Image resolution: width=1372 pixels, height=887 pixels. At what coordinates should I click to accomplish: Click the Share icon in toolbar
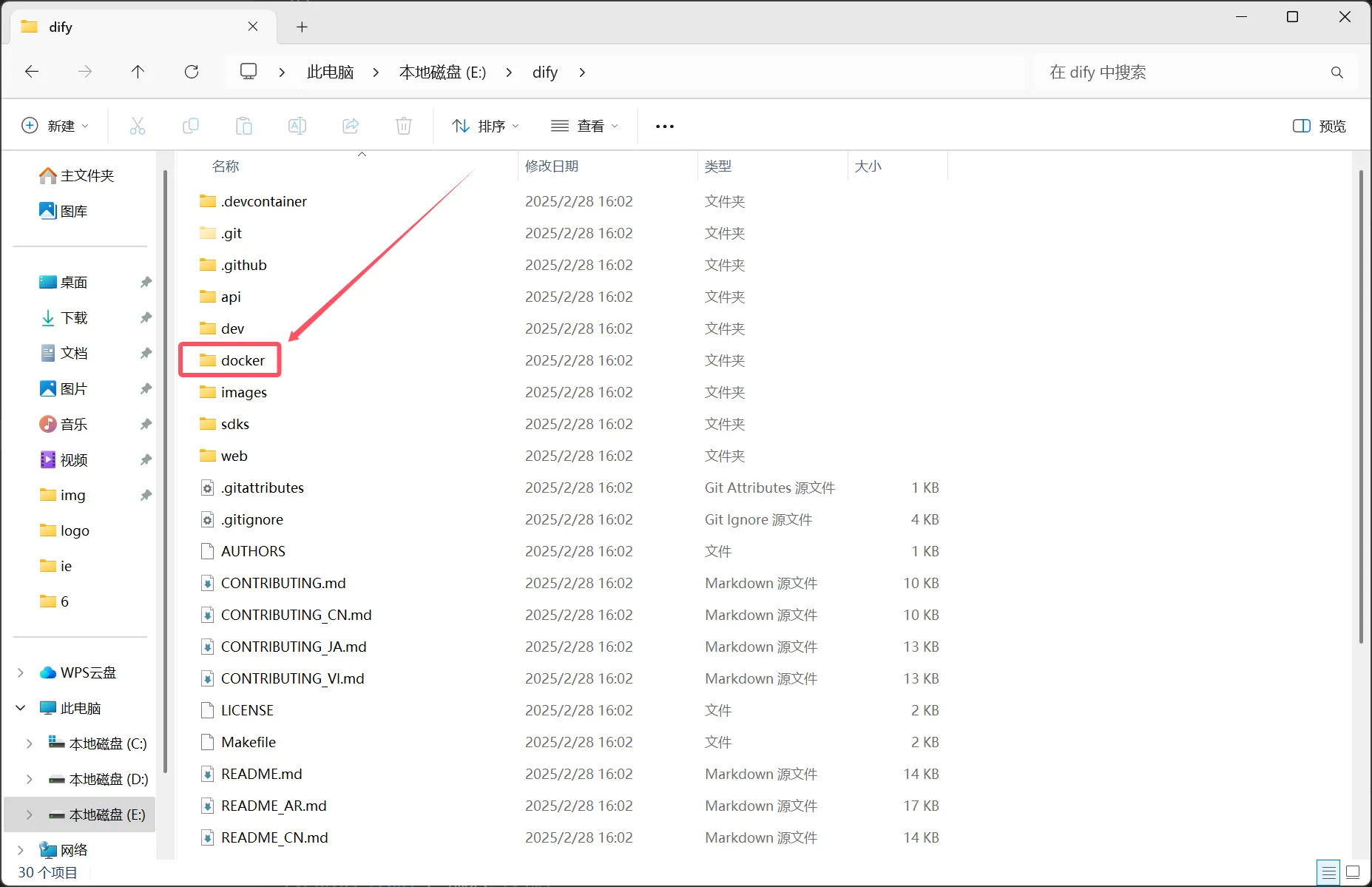351,126
